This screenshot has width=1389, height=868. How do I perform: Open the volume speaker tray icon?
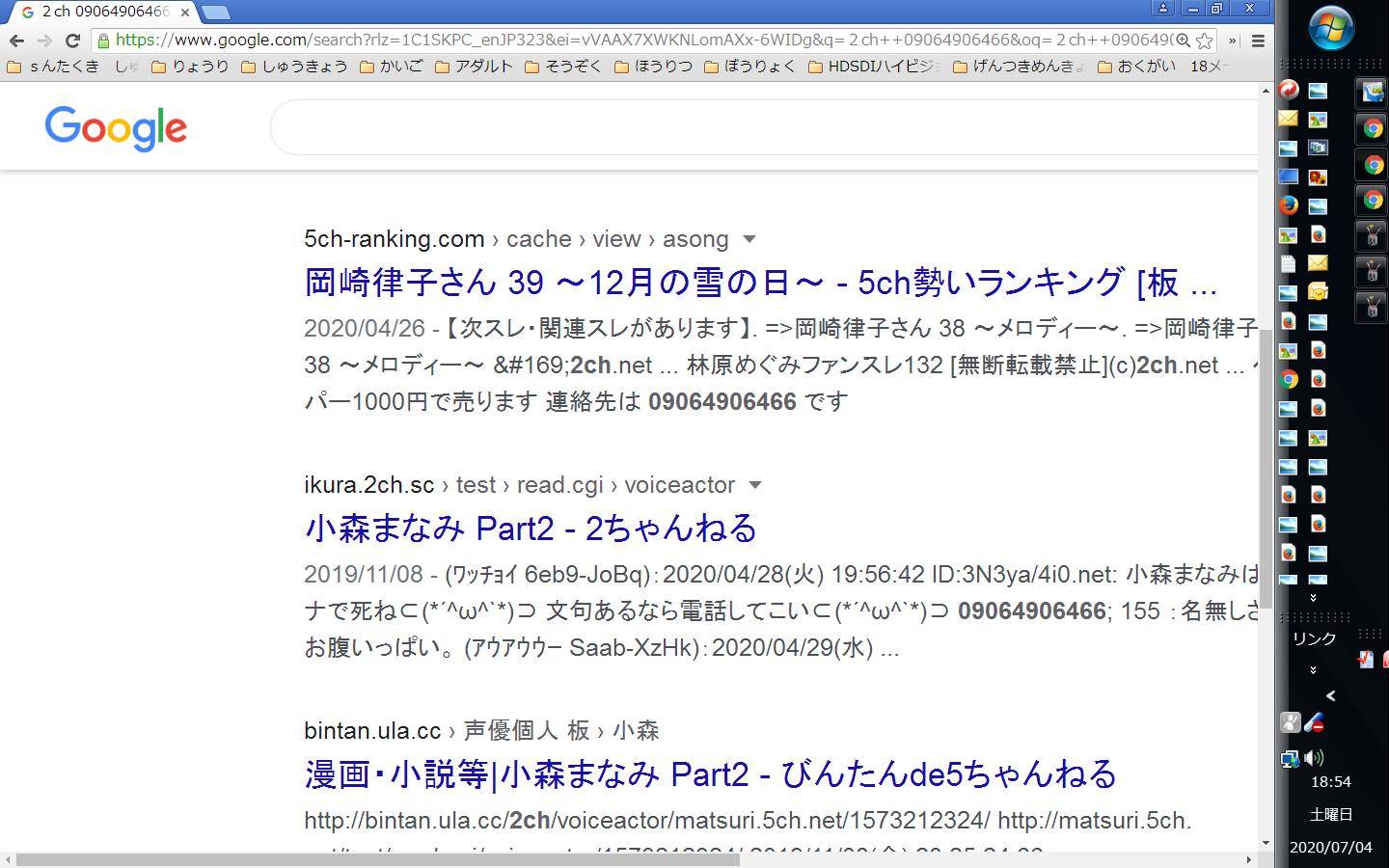(1315, 758)
